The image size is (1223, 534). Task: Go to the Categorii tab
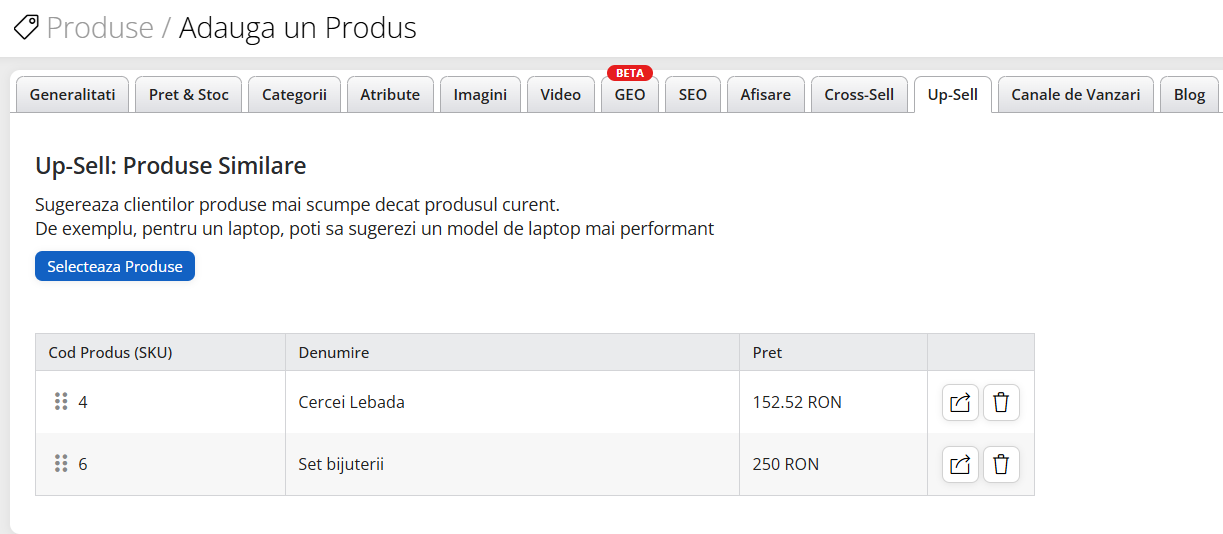tap(294, 95)
